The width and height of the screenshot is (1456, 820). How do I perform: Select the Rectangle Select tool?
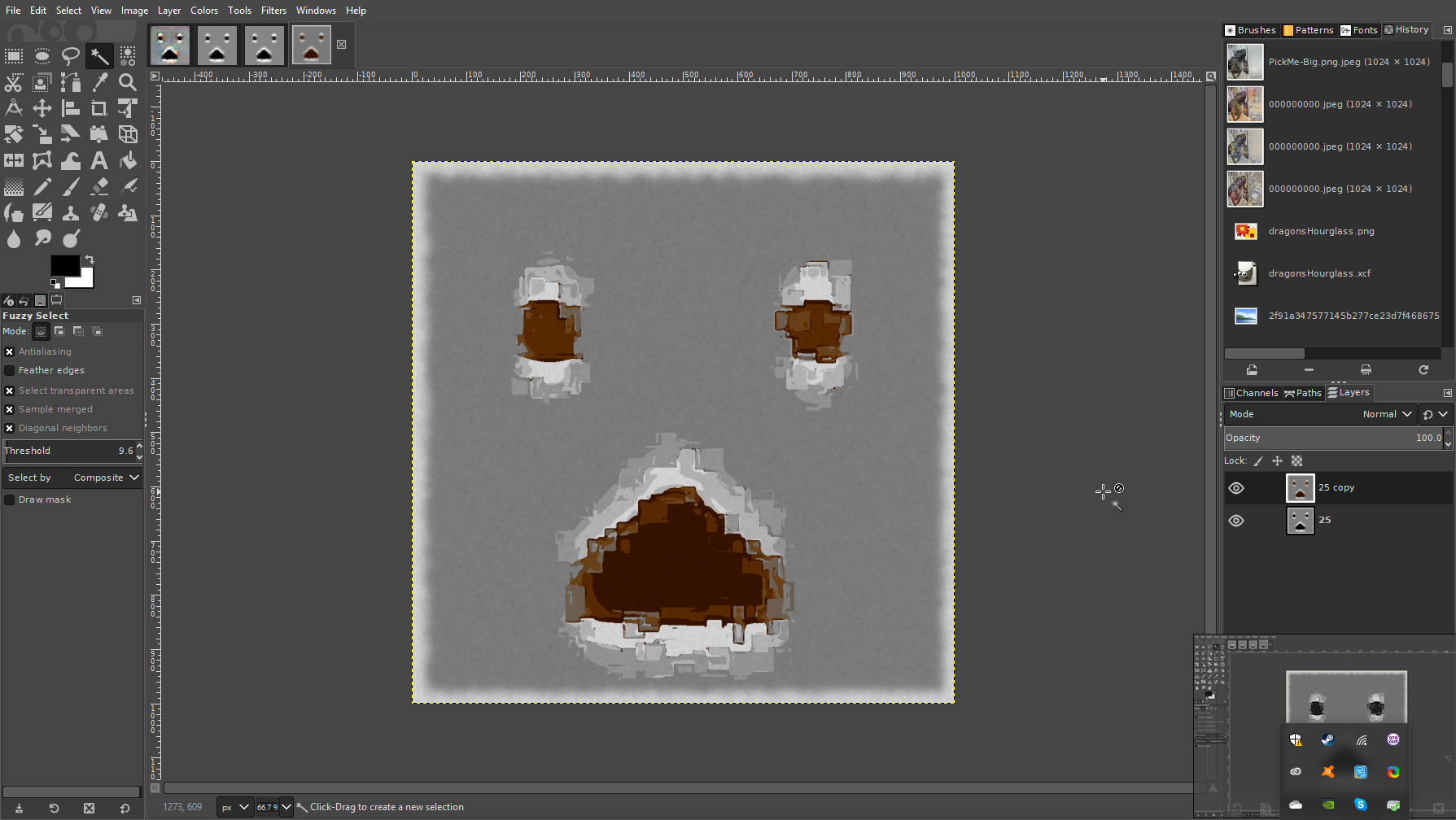tap(14, 56)
